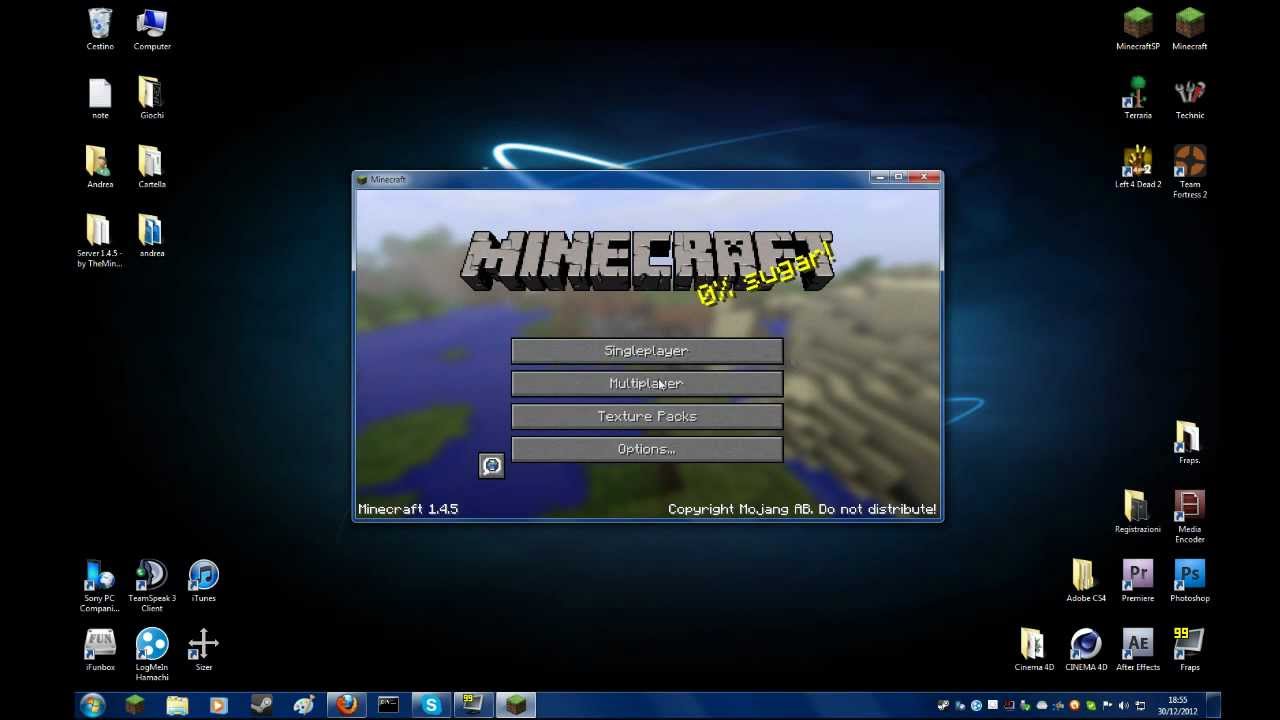The width and height of the screenshot is (1280, 720).
Task: Select the iTunes shortcut
Action: pos(204,581)
